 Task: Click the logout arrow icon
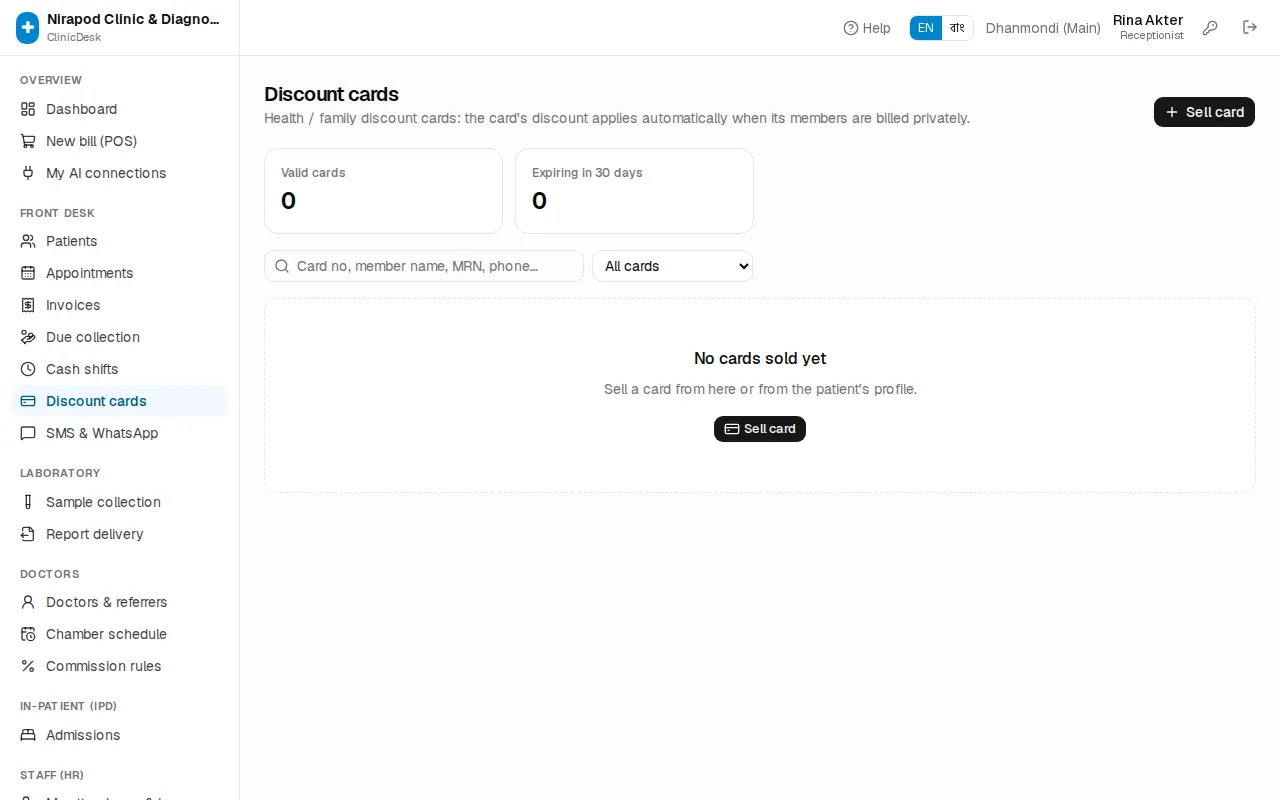point(1250,28)
